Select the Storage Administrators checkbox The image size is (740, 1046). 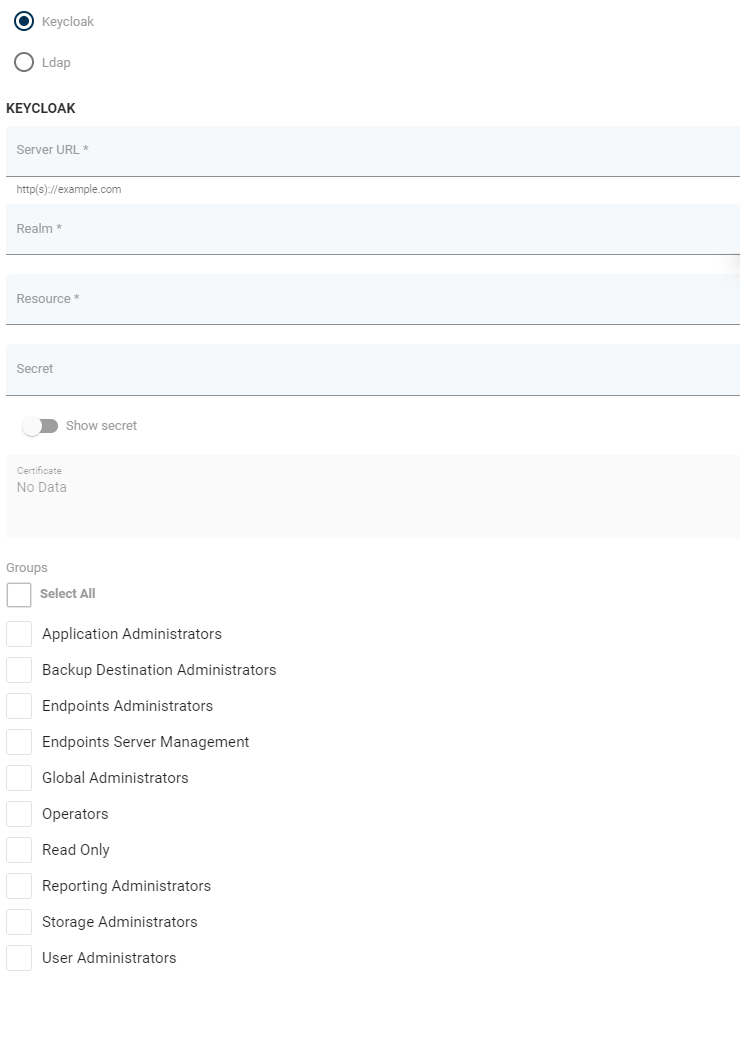point(19,922)
